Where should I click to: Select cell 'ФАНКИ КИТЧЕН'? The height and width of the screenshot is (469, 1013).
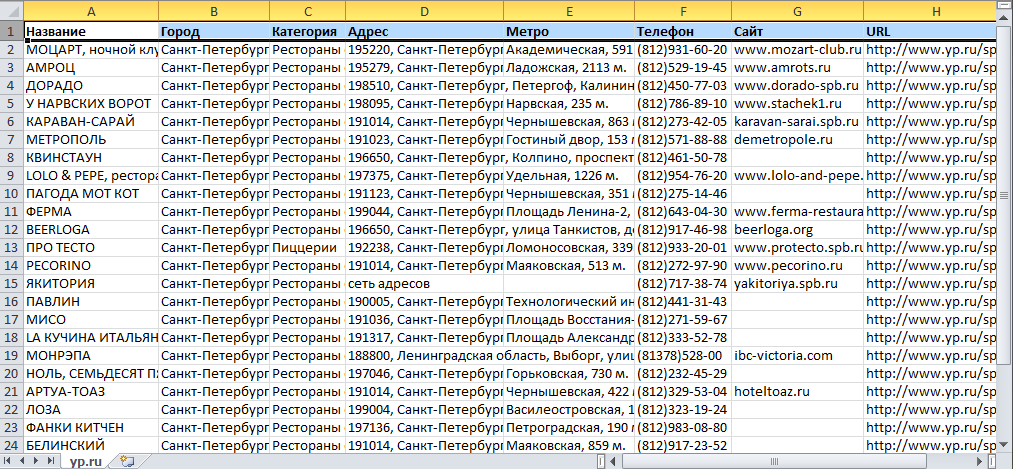pos(91,428)
